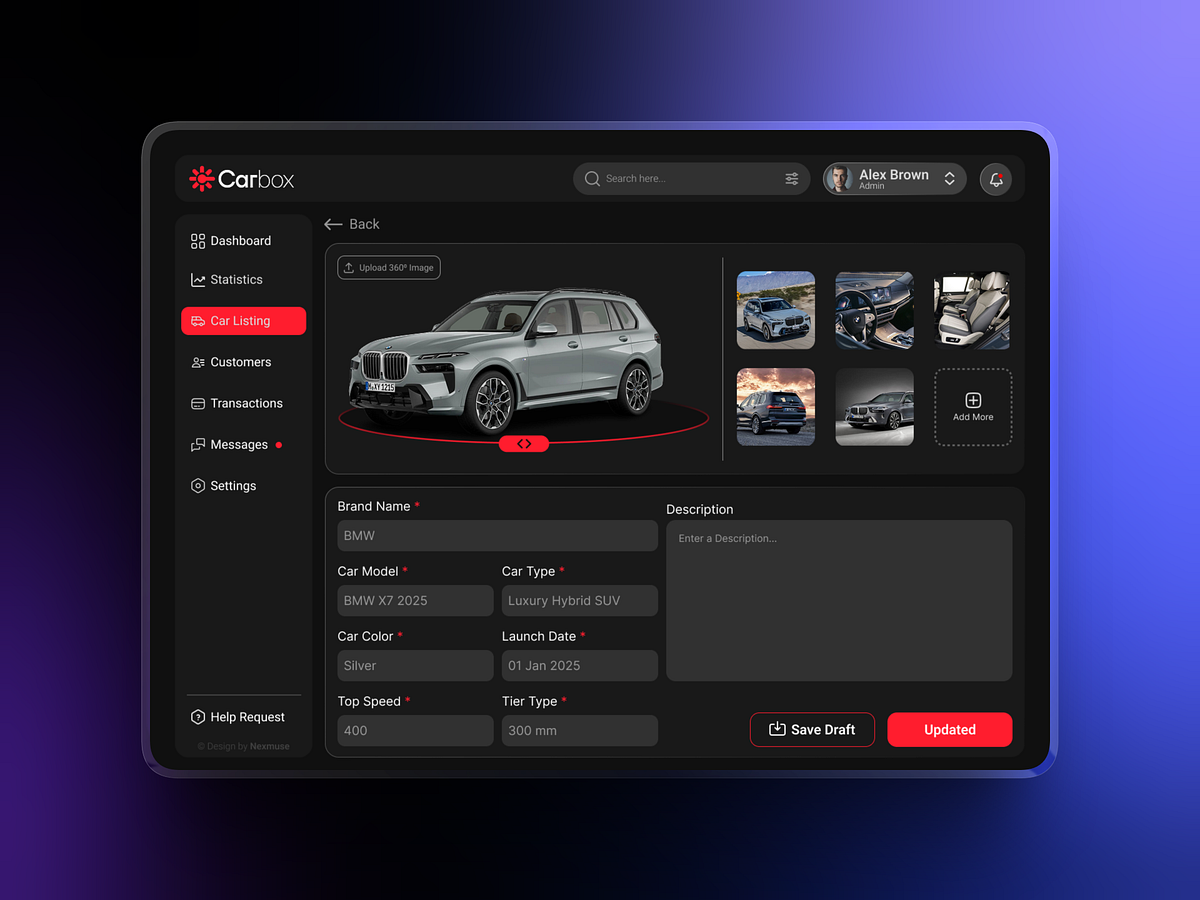This screenshot has width=1200, height=900.
Task: Click the plus icon in Add More
Action: coord(973,400)
